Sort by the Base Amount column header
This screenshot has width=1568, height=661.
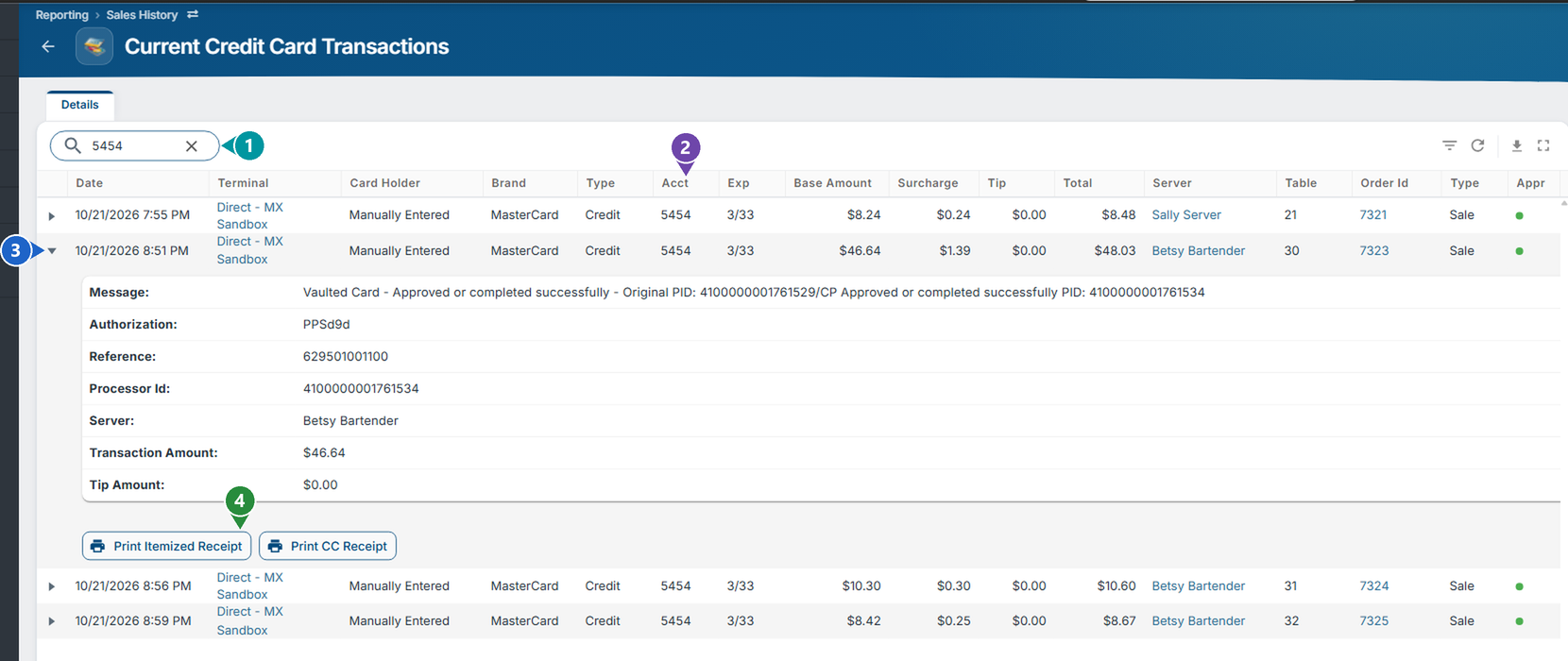click(832, 183)
